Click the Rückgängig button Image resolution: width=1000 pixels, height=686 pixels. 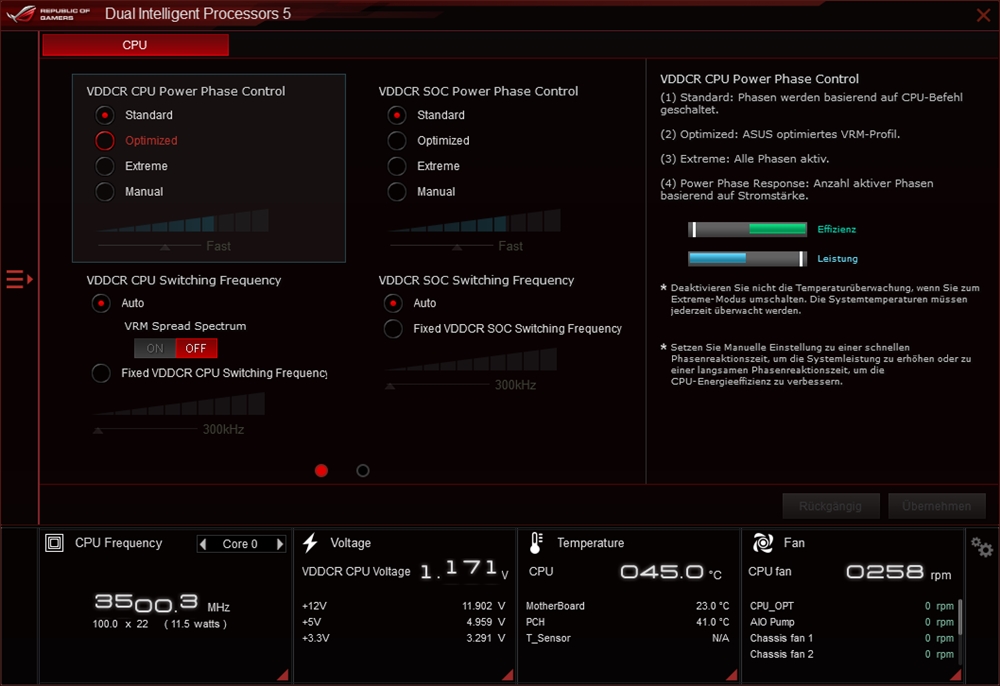831,506
